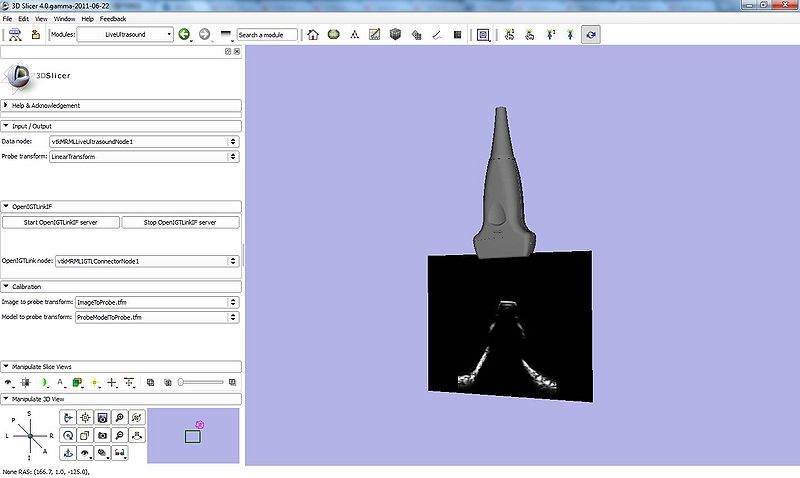Click Stop OpenIGTLinkIF server button

[181, 222]
